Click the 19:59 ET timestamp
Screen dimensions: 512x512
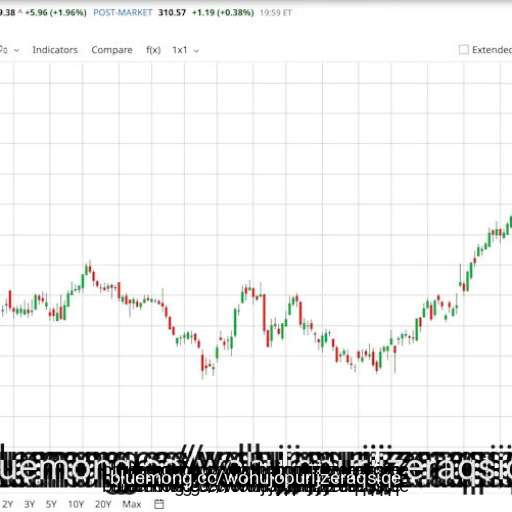point(276,13)
